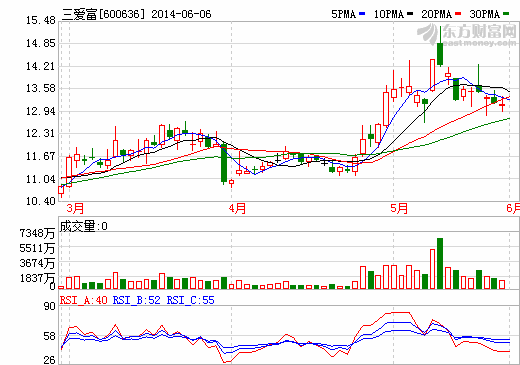Click the 成交量:0 volume label
The image size is (520, 365).
[83, 226]
